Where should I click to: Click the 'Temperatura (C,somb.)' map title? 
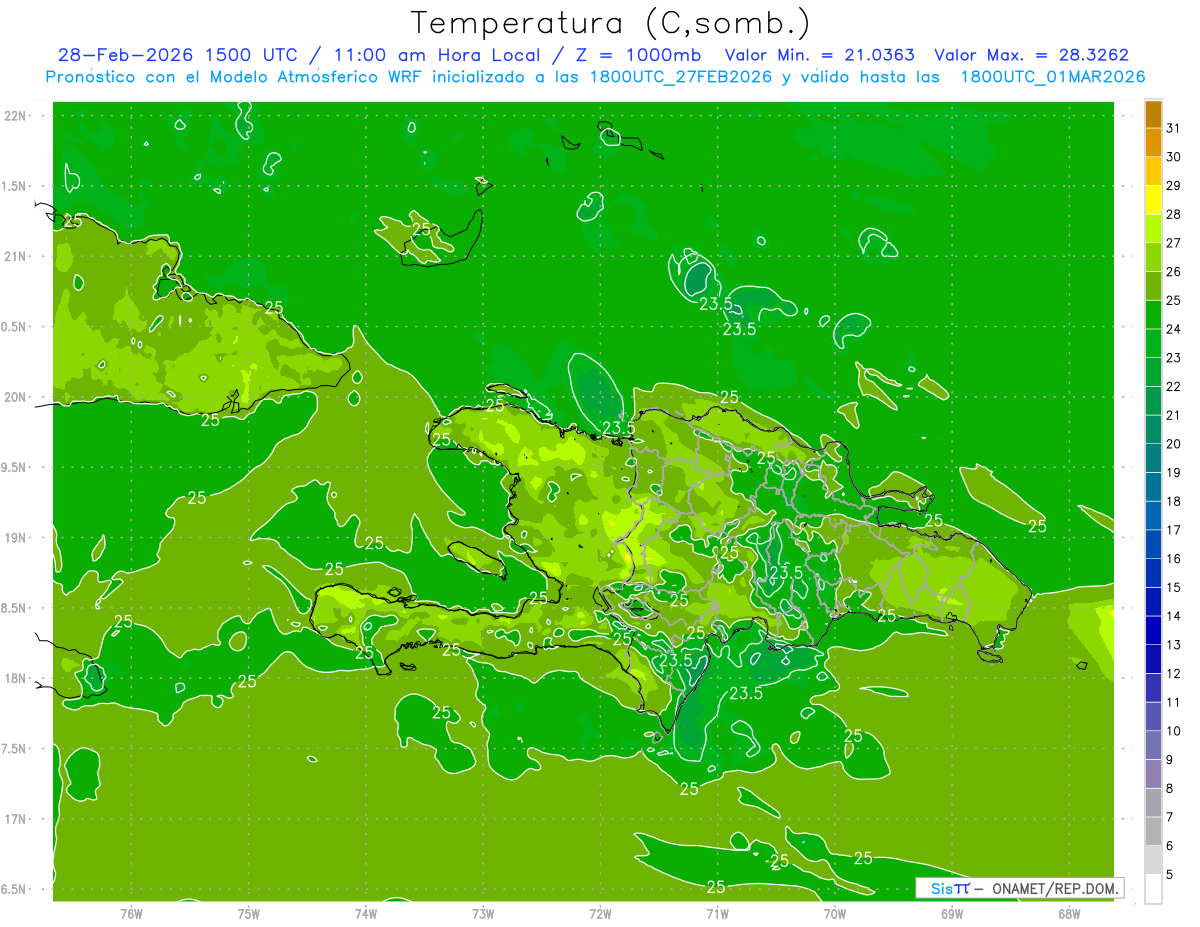610,23
